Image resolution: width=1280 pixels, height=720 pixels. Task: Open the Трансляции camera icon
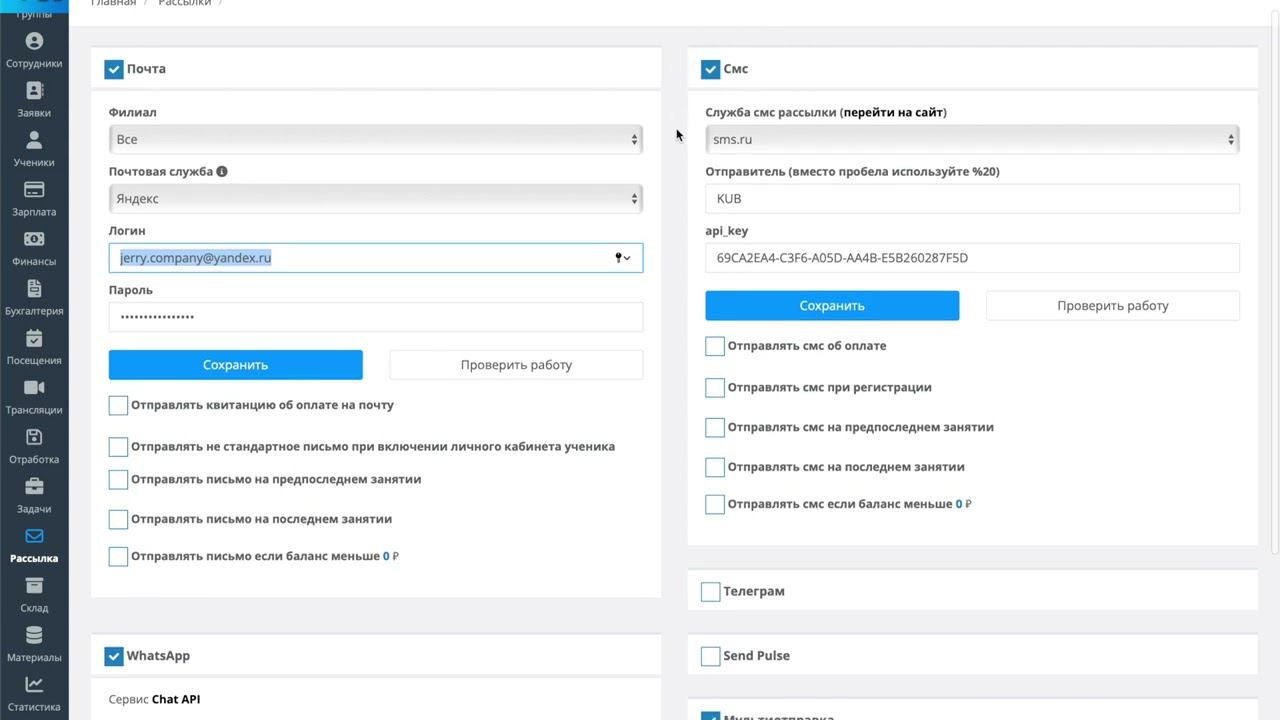tap(34, 388)
